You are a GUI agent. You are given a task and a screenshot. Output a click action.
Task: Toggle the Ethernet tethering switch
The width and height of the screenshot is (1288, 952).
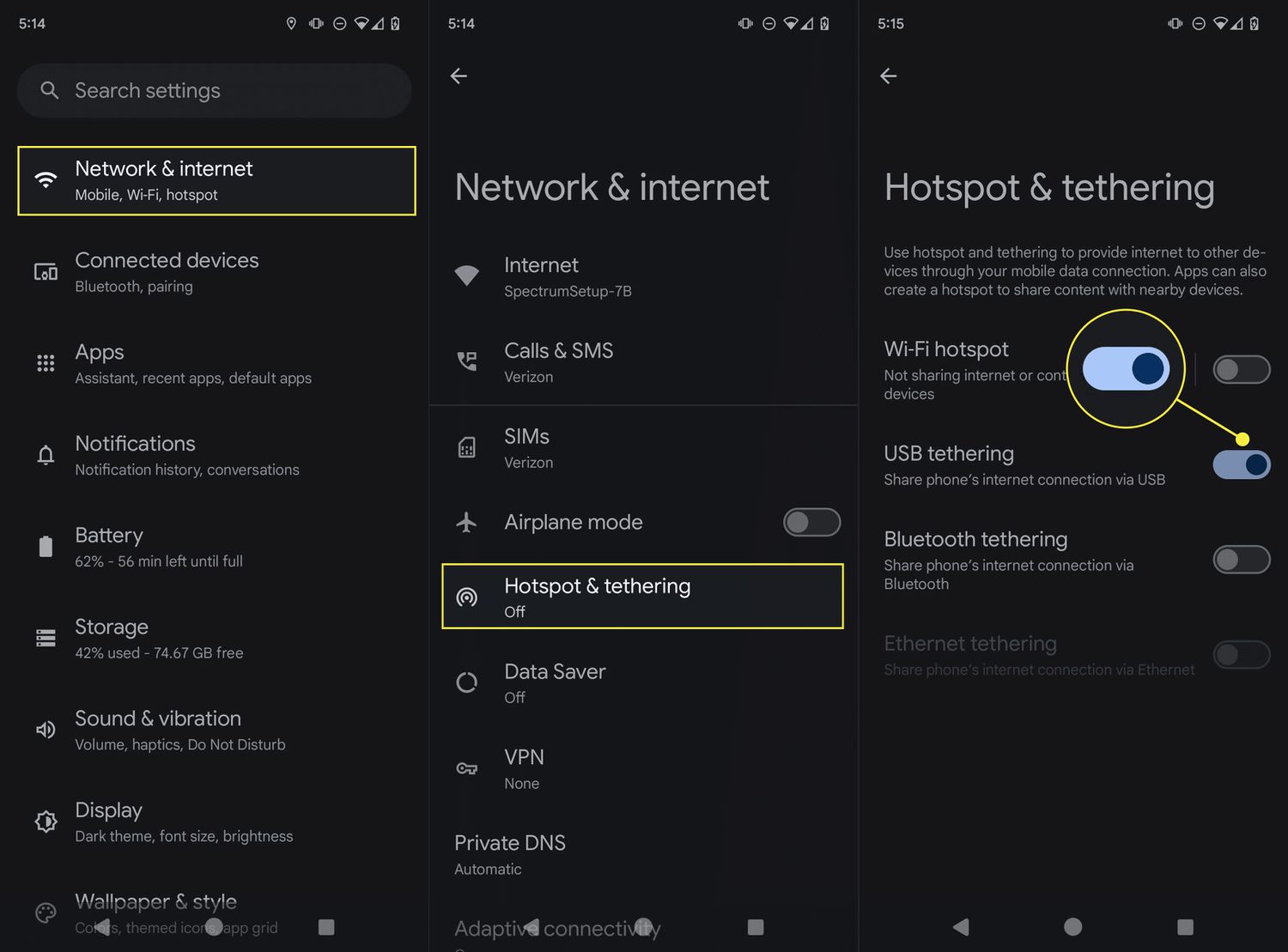pyautogui.click(x=1242, y=655)
